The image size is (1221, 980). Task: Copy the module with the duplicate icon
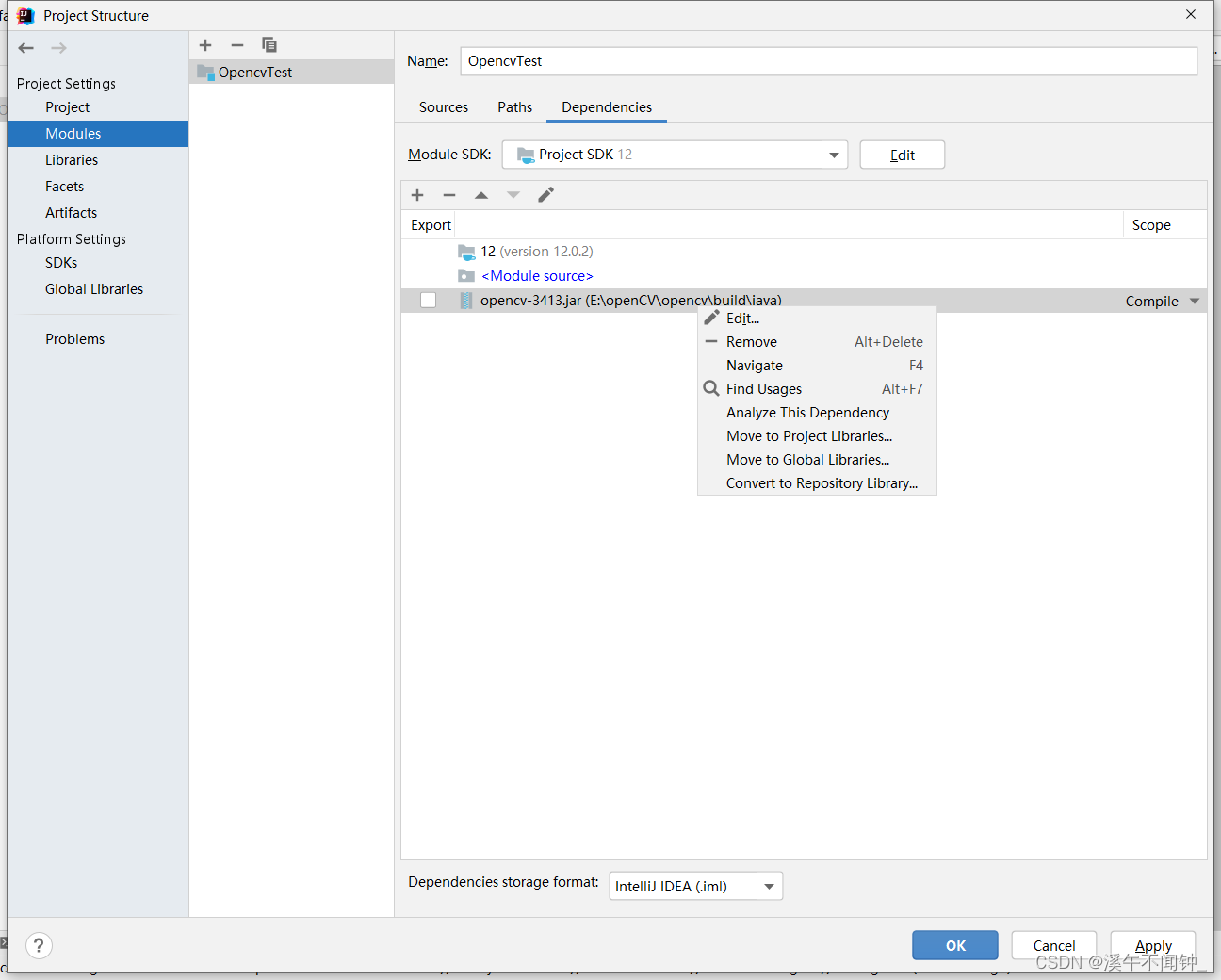(269, 45)
